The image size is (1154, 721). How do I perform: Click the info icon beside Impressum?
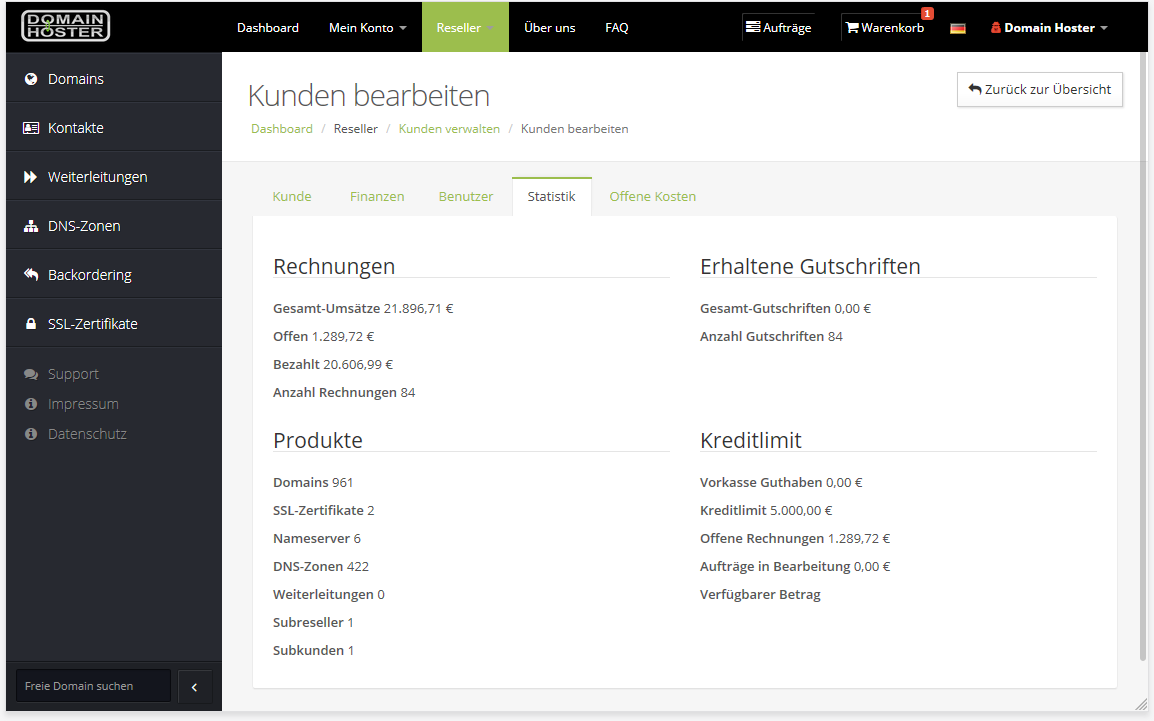tap(31, 404)
